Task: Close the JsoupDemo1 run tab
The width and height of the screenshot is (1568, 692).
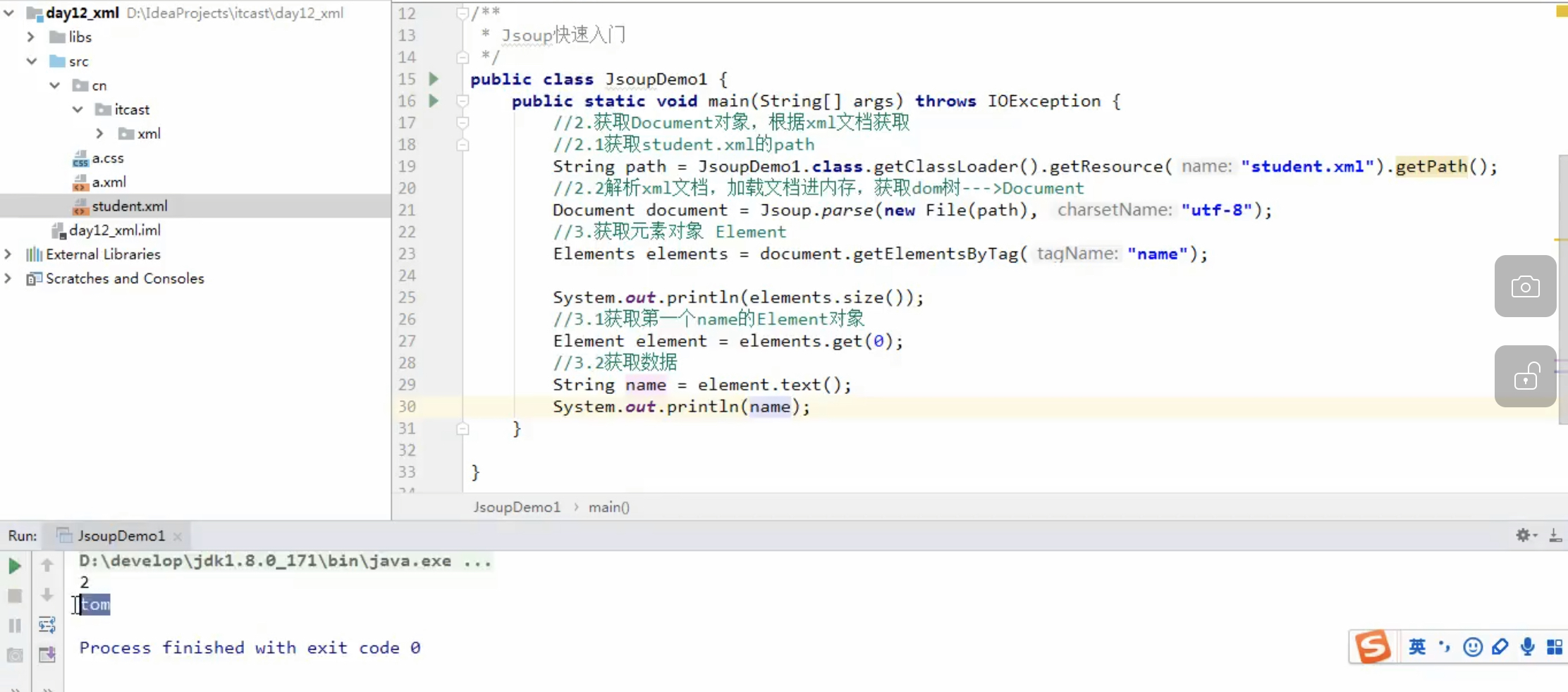Action: (178, 536)
